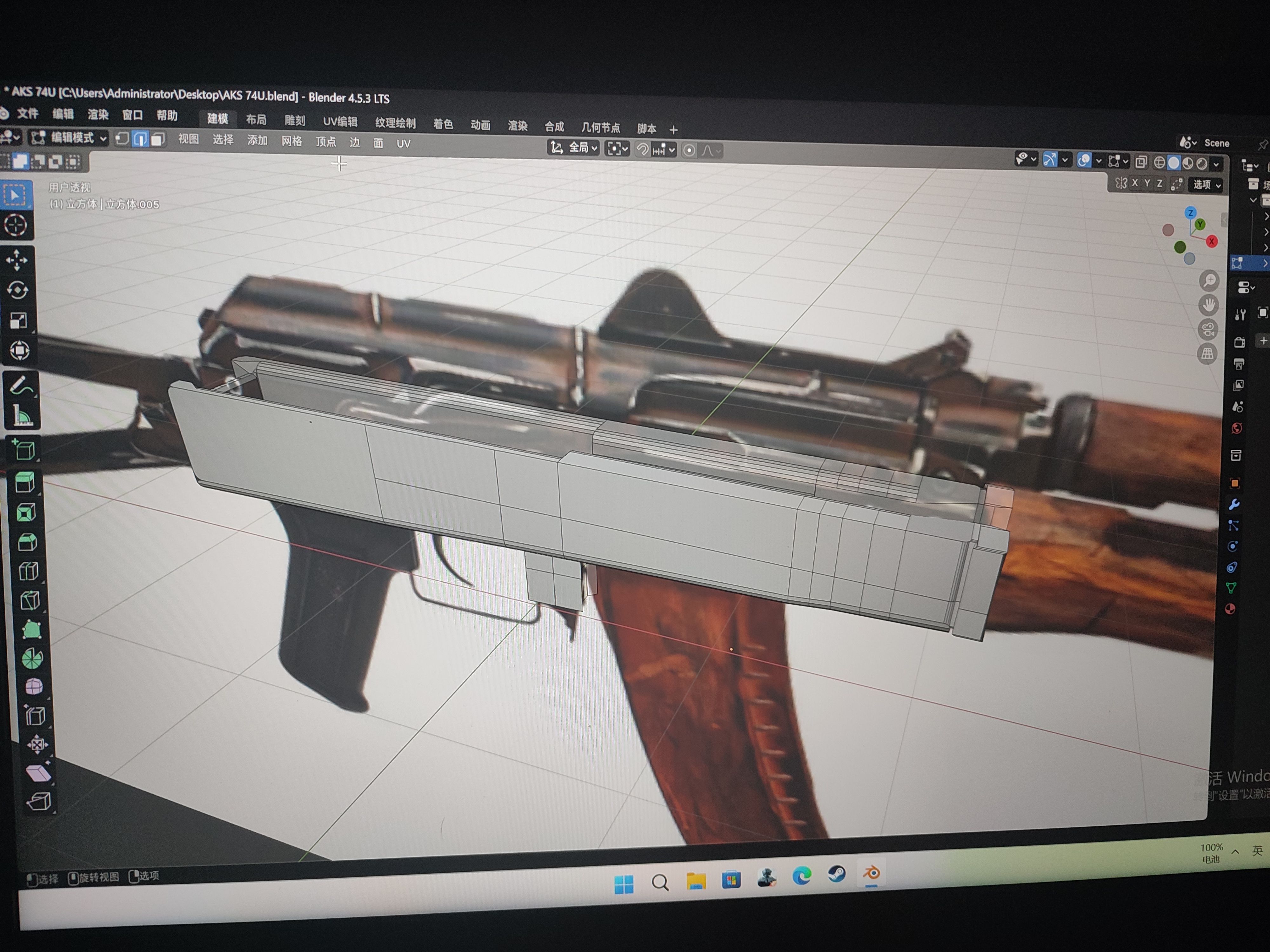The width and height of the screenshot is (1270, 952).
Task: Select the Move tool in toolbar
Action: tap(17, 261)
